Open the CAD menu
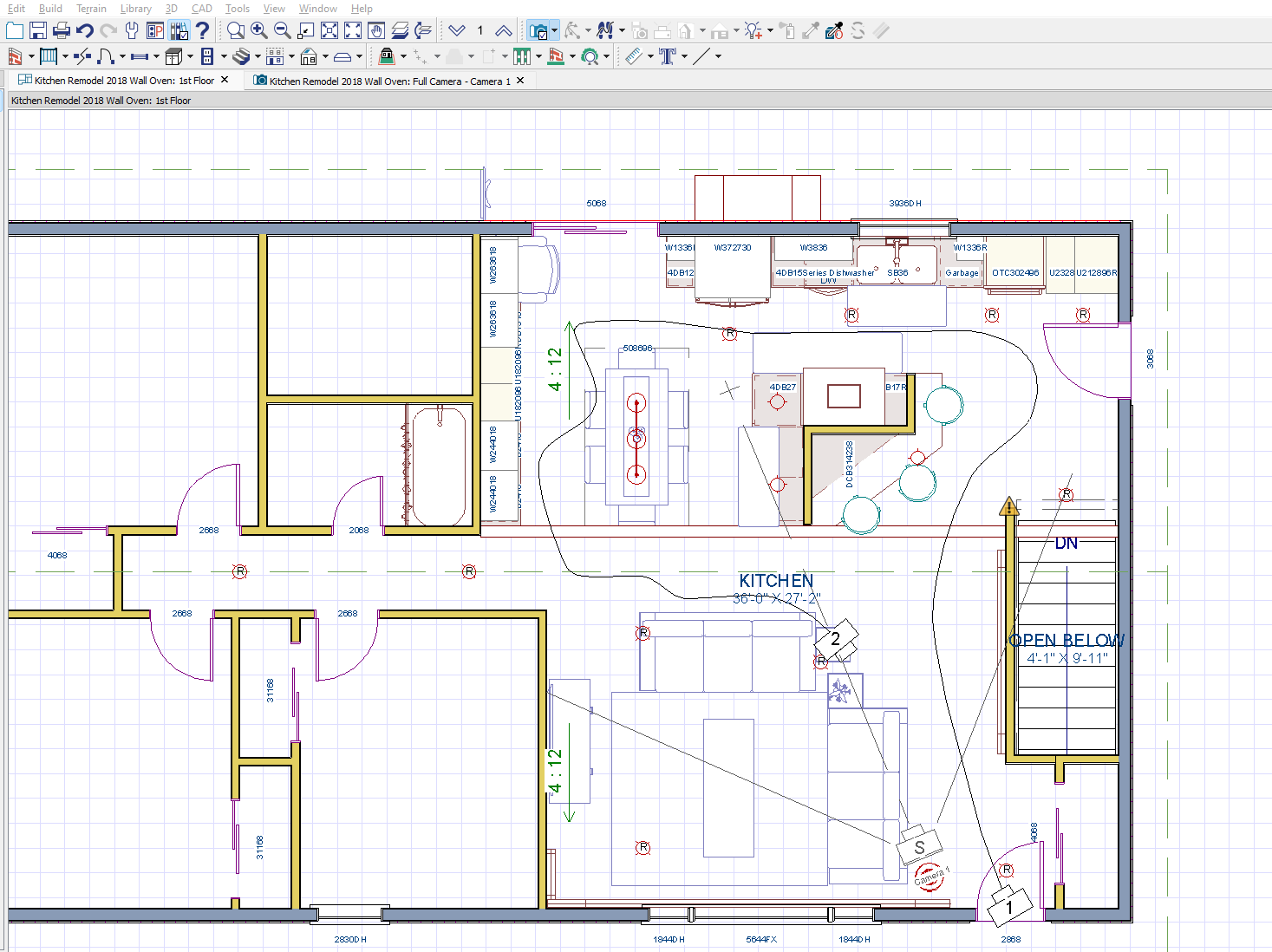Image resolution: width=1272 pixels, height=952 pixels. tap(201, 9)
